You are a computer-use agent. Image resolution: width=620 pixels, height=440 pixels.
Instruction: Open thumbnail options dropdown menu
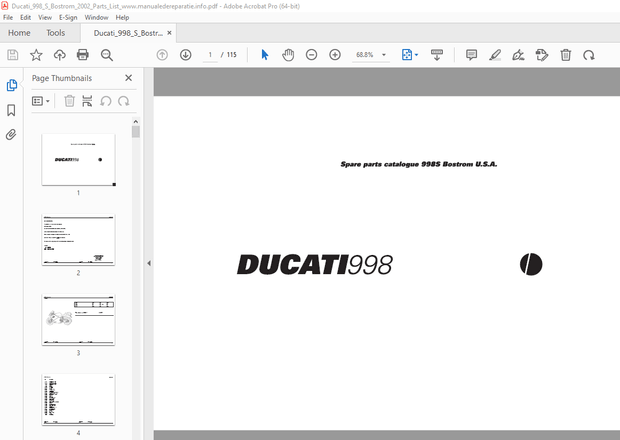[41, 101]
